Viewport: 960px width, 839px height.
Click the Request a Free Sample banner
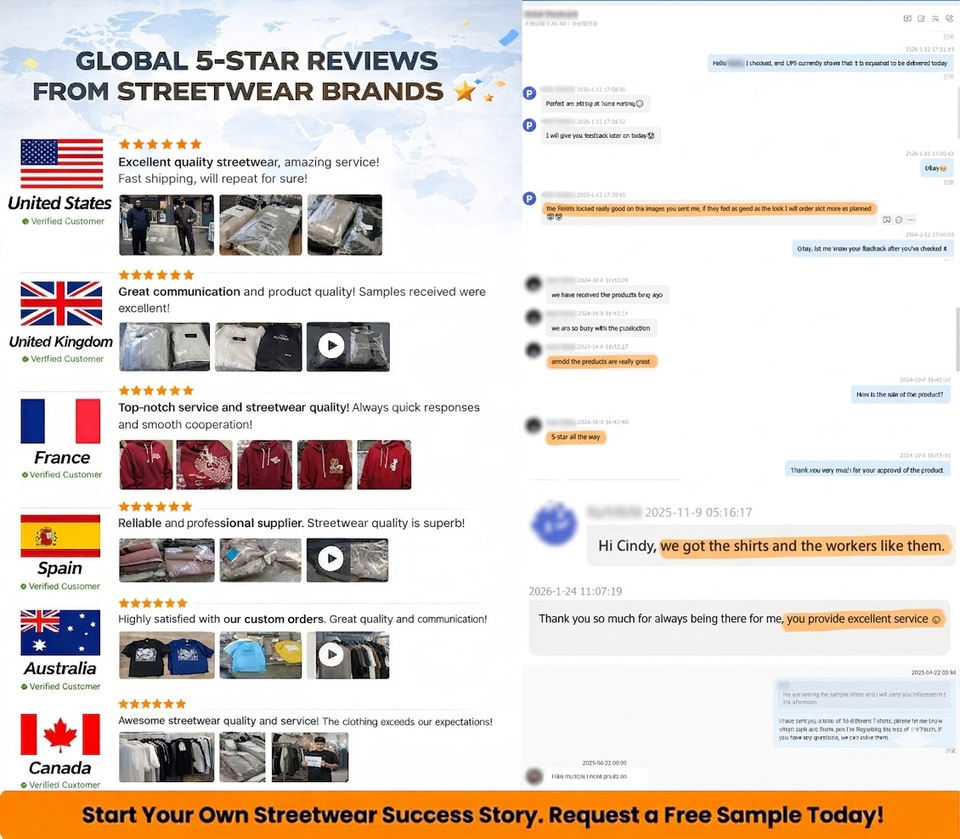click(480, 814)
